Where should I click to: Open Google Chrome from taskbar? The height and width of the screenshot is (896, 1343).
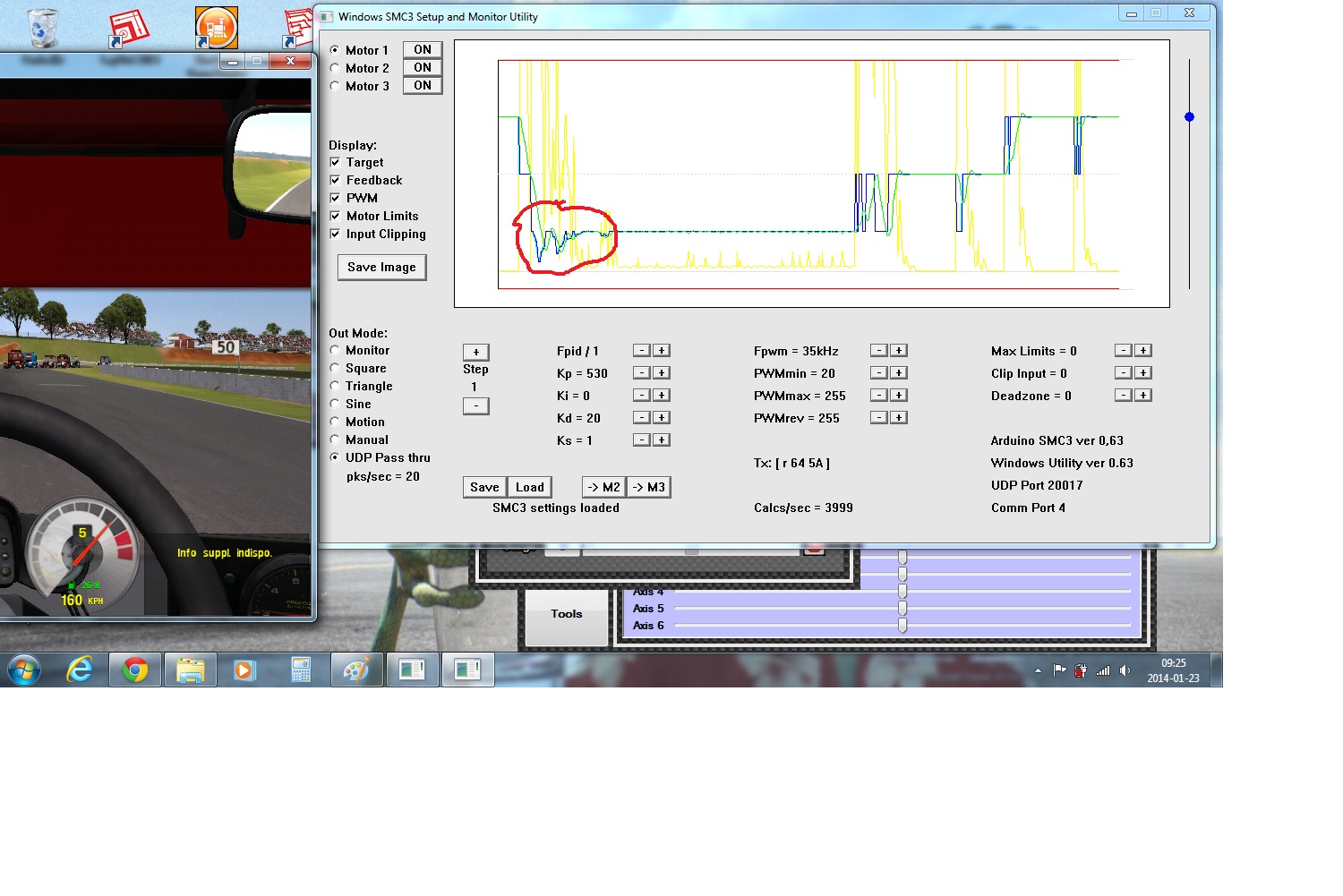135,670
